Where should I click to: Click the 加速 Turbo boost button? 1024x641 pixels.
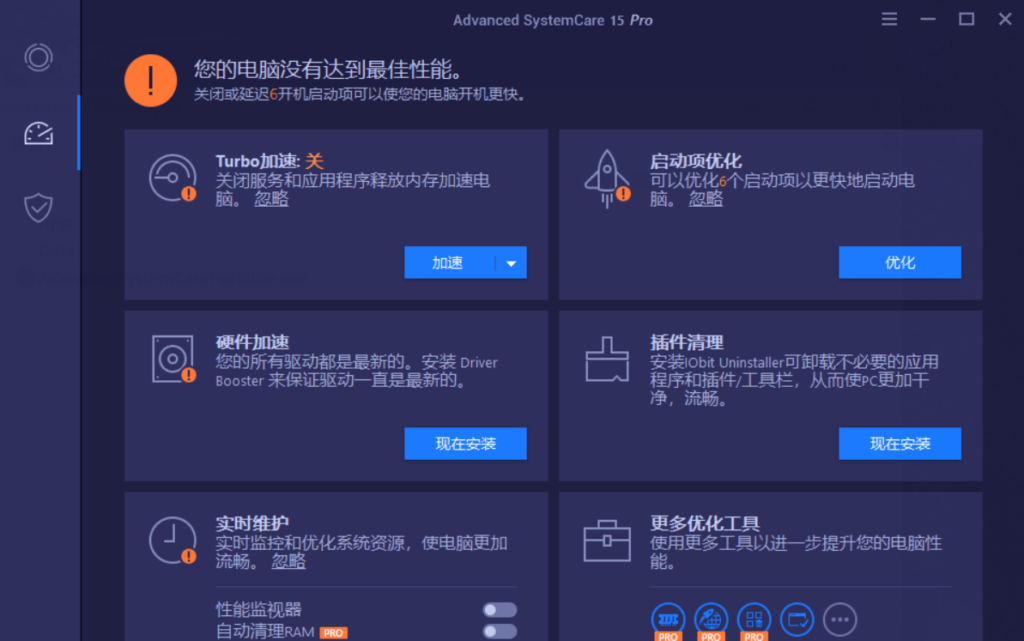449,263
